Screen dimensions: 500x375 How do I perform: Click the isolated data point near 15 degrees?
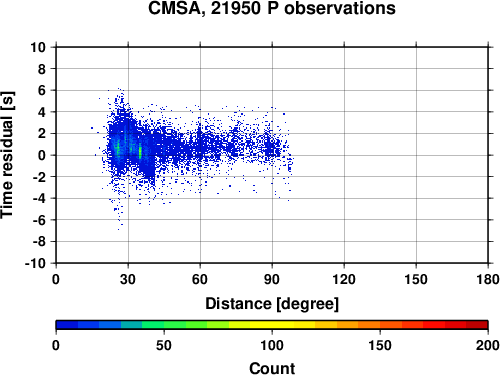[92, 128]
